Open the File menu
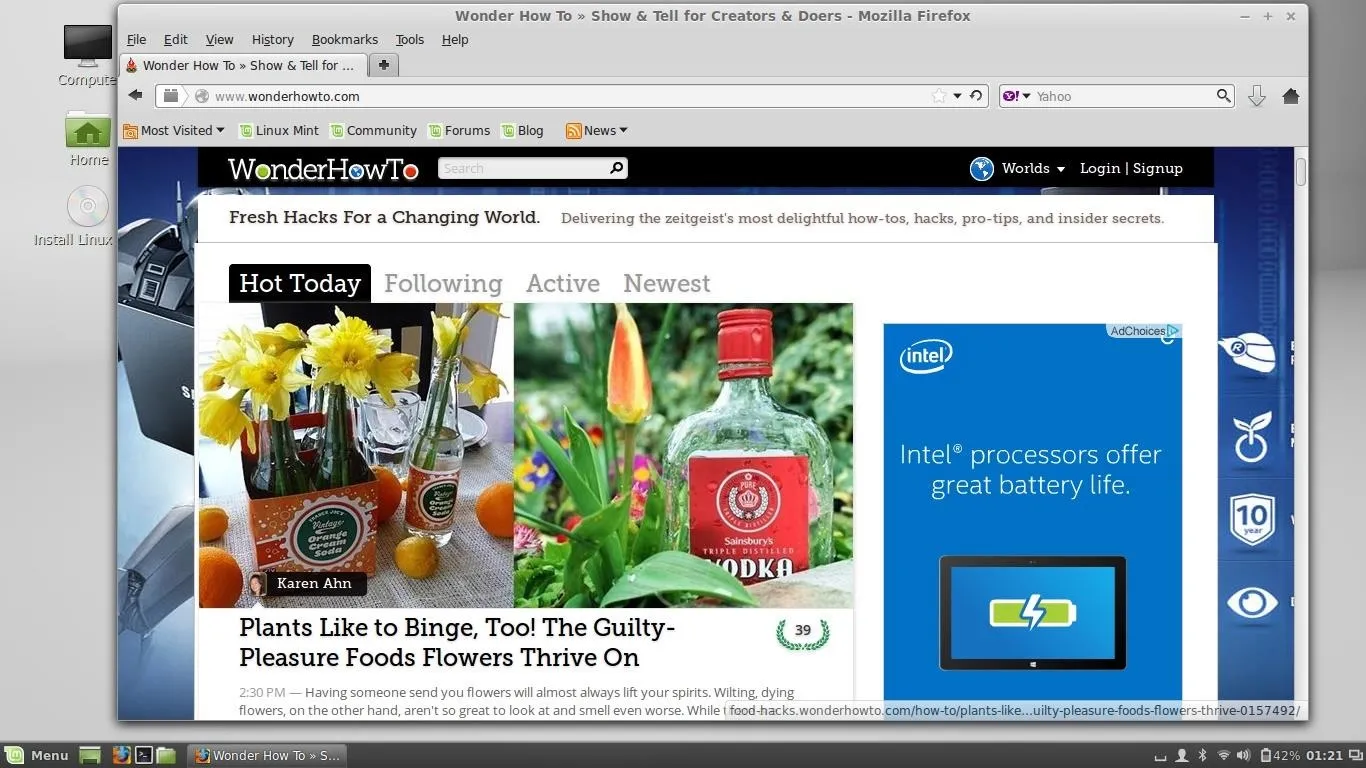Viewport: 1366px width, 768px height. [x=136, y=40]
